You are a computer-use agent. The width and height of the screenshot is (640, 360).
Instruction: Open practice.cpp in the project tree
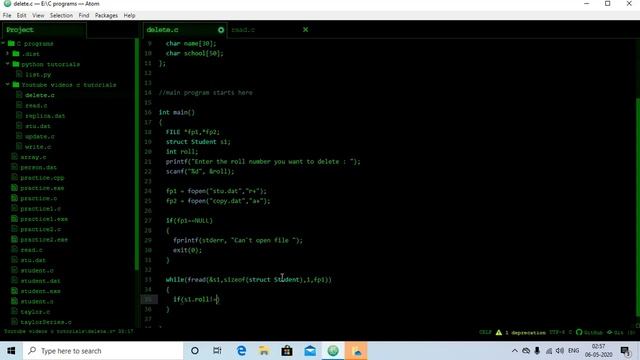[x=42, y=178]
